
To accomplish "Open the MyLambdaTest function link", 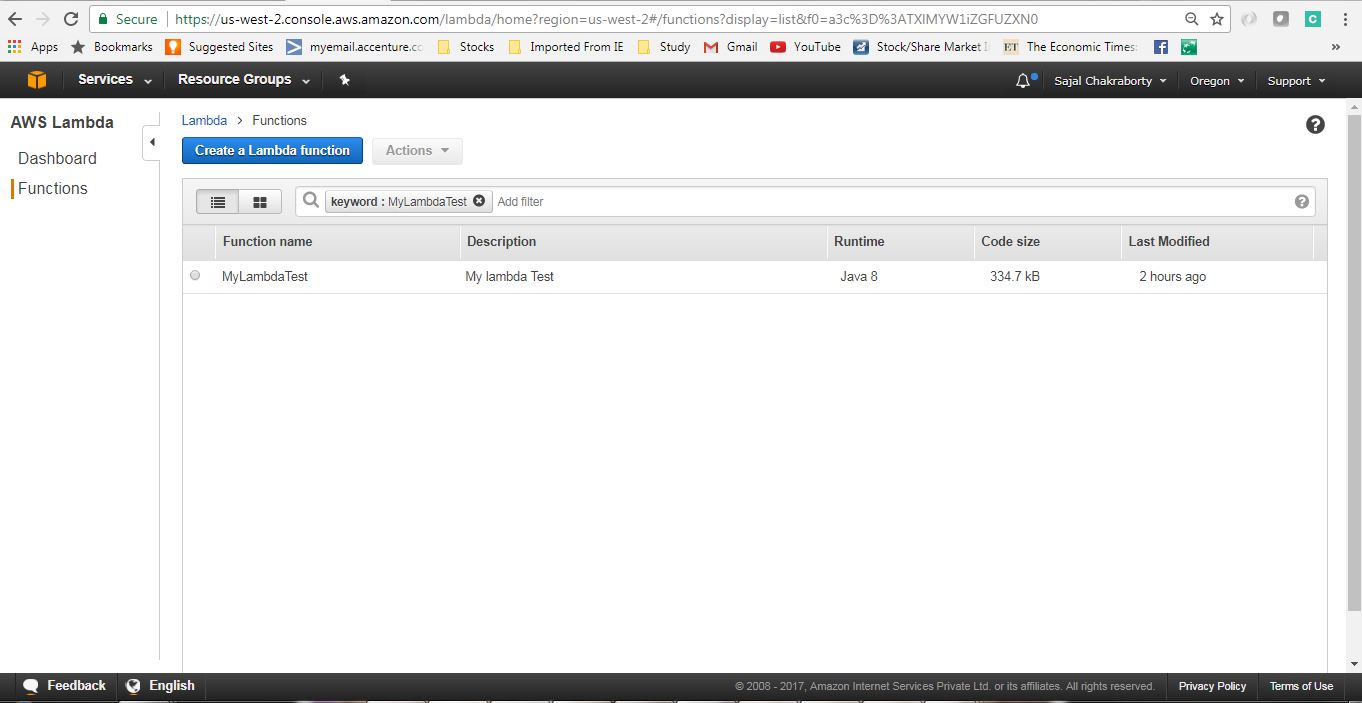I will point(265,276).
